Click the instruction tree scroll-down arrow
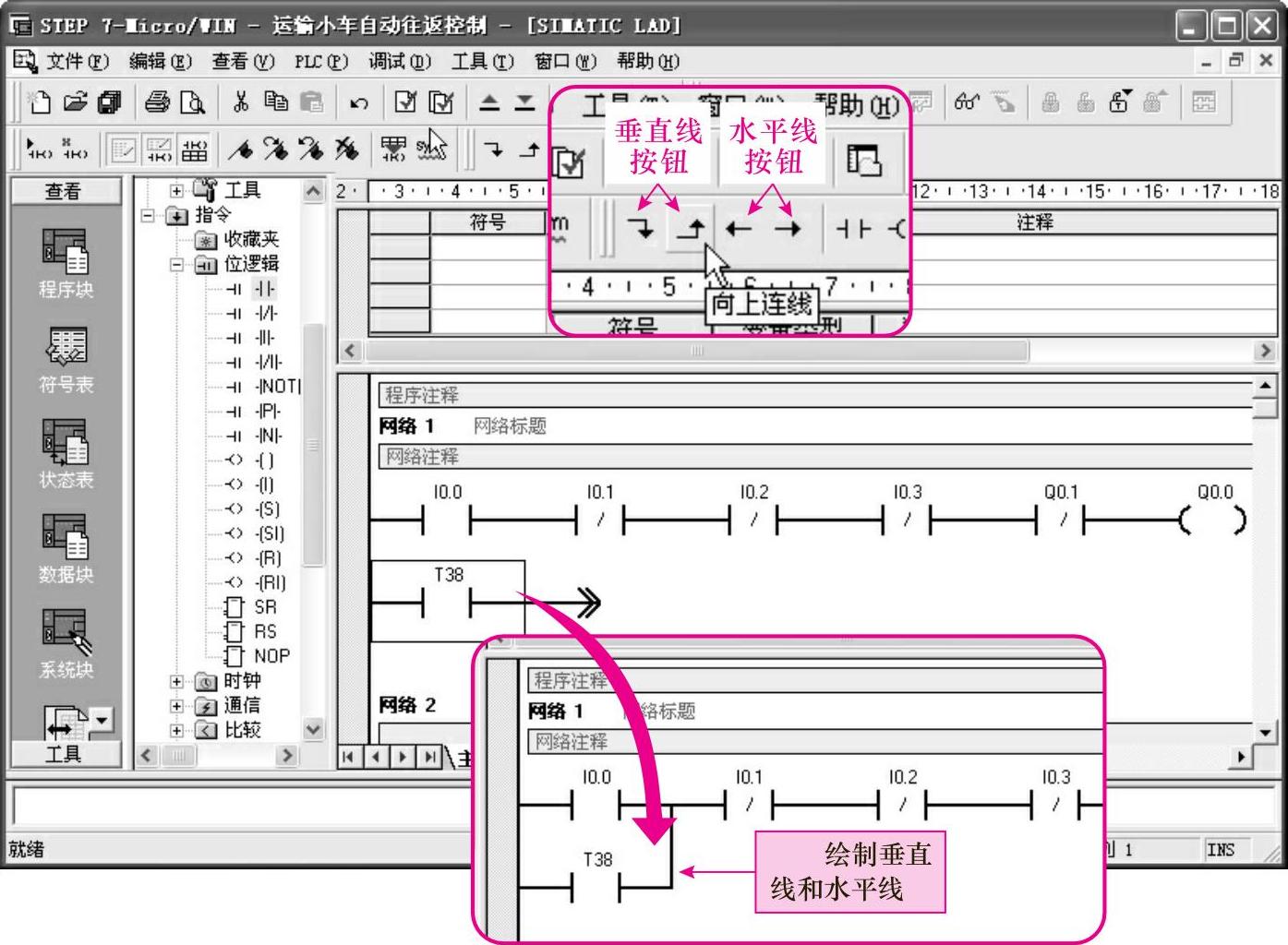Viewport: 1288px width, 945px height. coord(313,730)
